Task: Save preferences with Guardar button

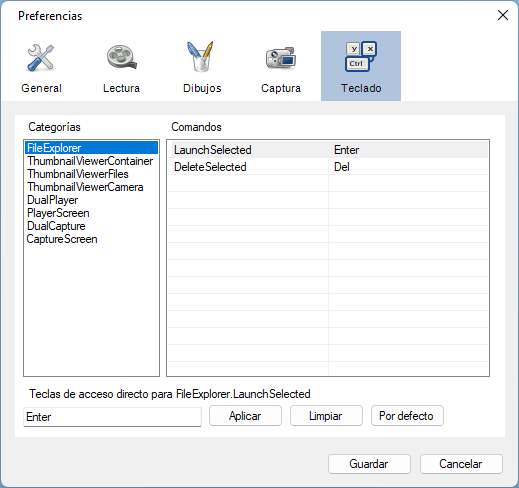Action: pos(369,464)
